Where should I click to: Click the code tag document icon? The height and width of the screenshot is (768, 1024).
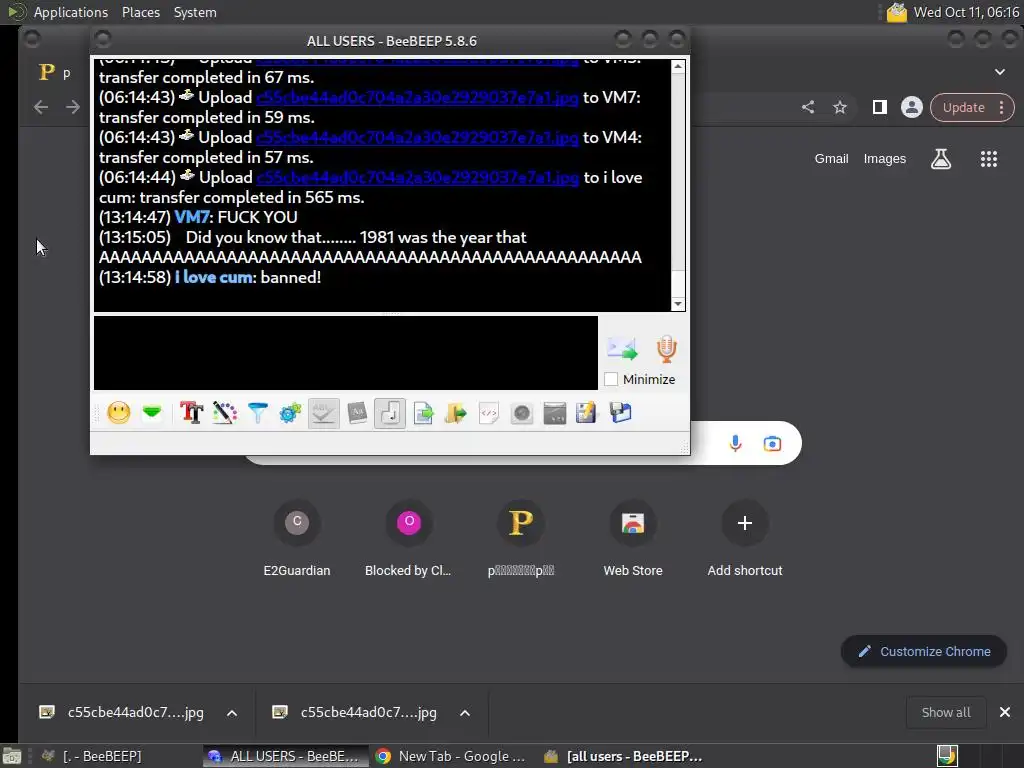[x=488, y=413]
